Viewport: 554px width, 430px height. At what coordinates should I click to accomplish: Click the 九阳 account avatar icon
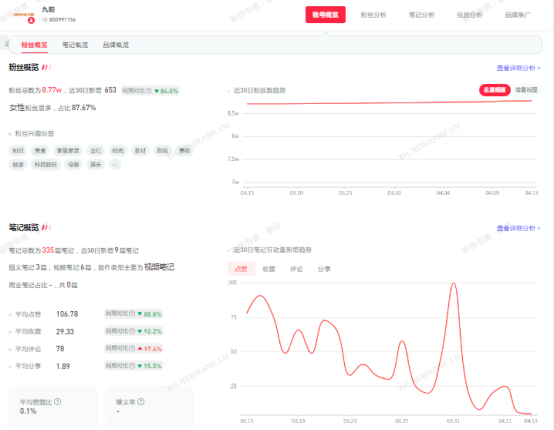click(x=24, y=15)
